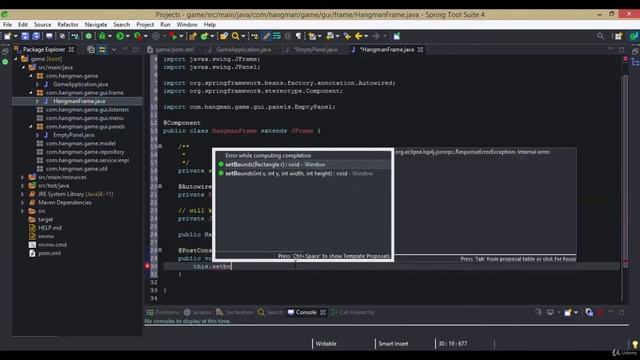
Task: Open the Edit menu
Action: click(23, 25)
